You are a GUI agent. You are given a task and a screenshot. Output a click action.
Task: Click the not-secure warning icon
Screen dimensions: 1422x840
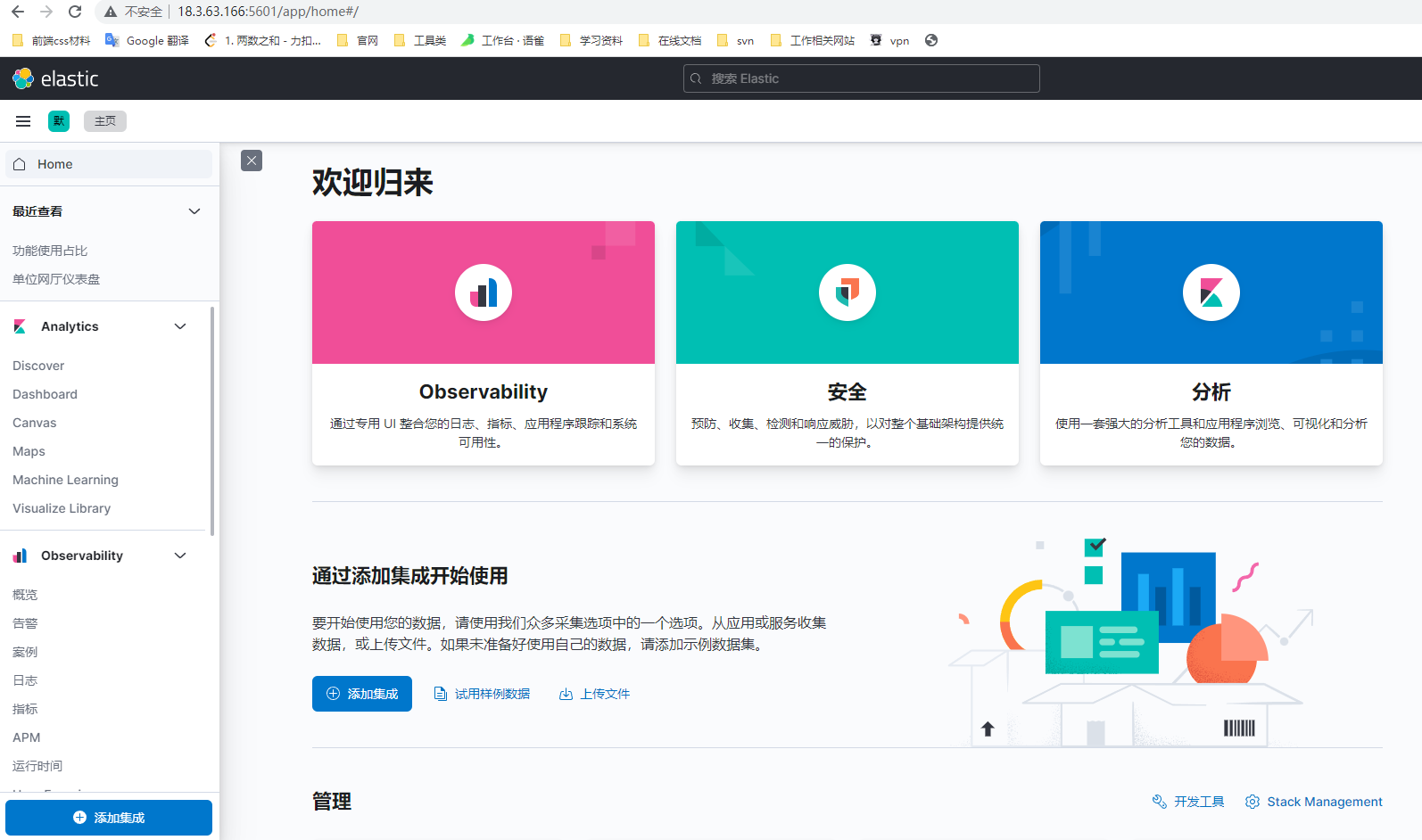click(x=111, y=12)
